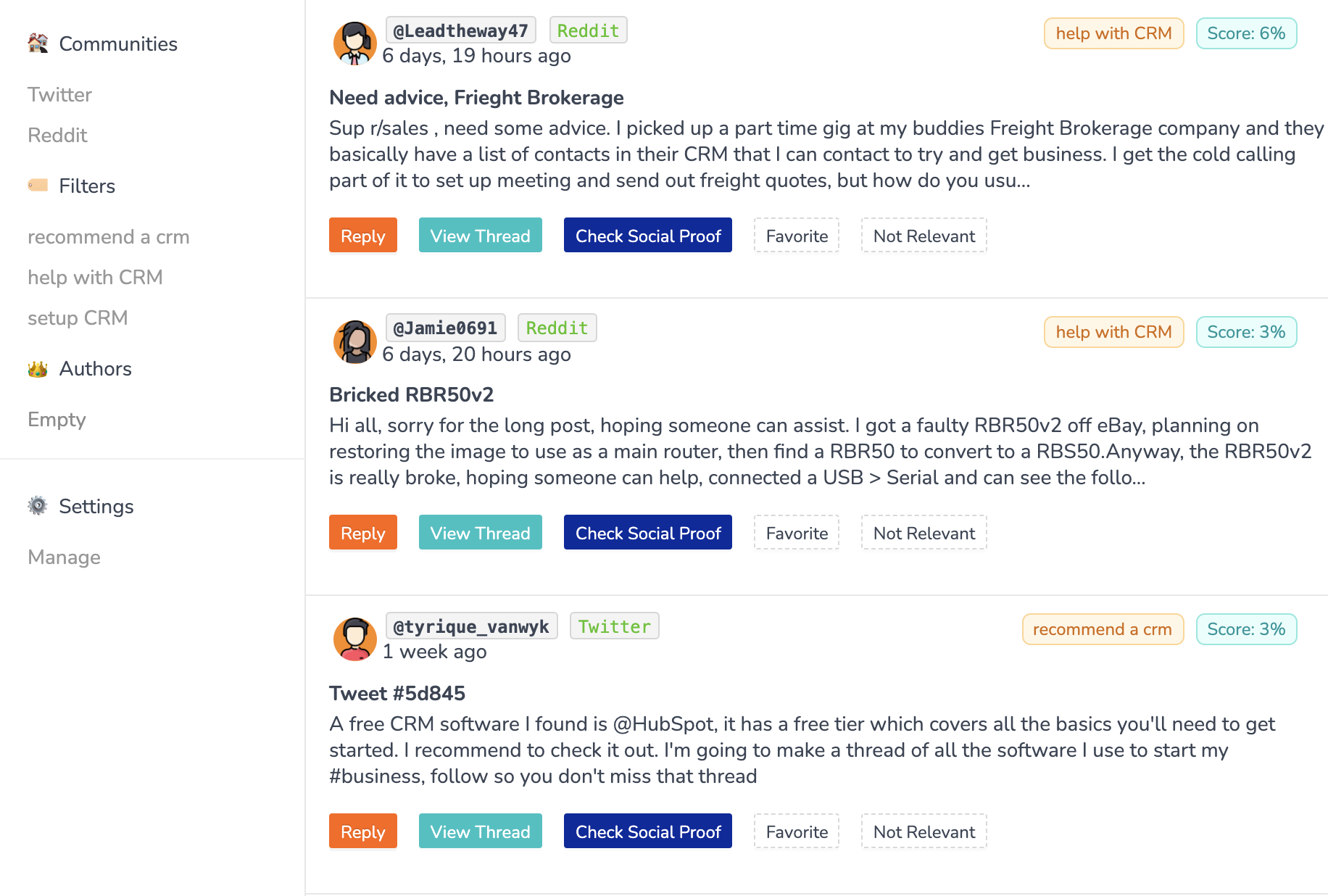Select the Reddit community in sidebar
This screenshot has height=896, width=1328.
pyautogui.click(x=57, y=136)
